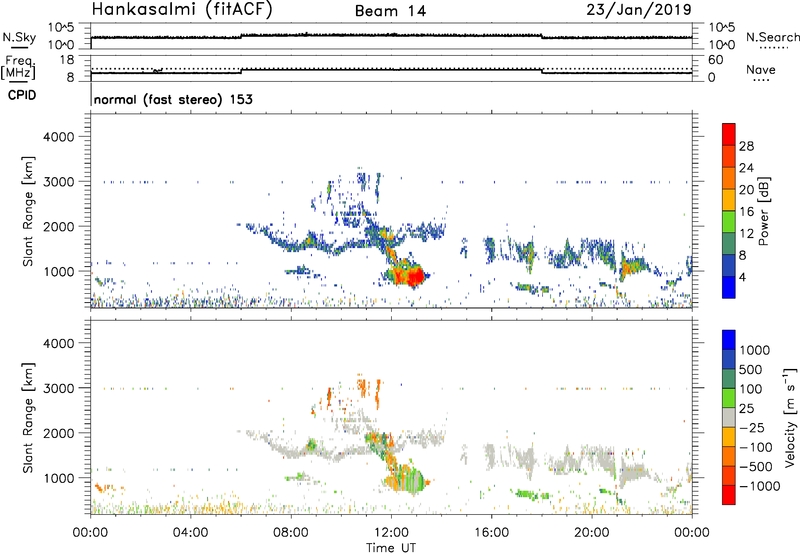The width and height of the screenshot is (800, 554).
Task: Click the "100" value on velocity colorbar
Action: [x=751, y=389]
